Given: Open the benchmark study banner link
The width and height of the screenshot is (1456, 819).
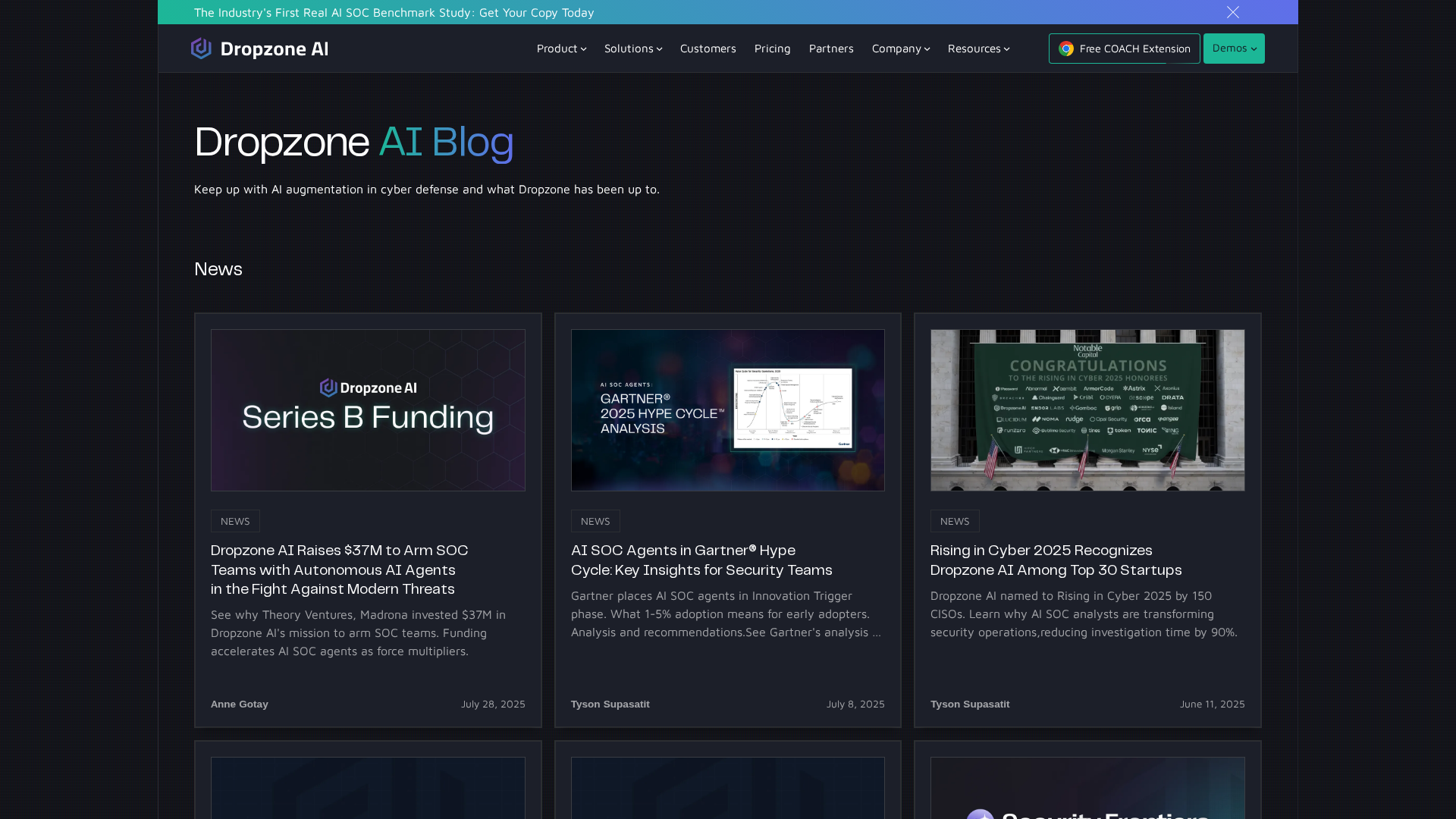Looking at the screenshot, I should click(394, 12).
